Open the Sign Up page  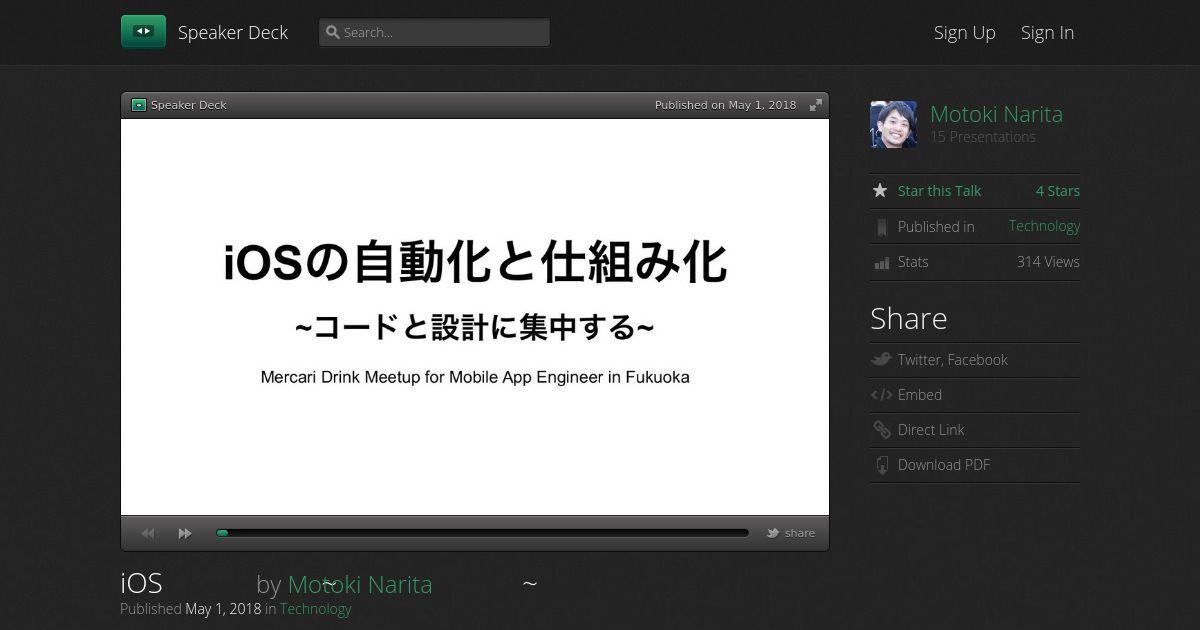click(x=964, y=32)
